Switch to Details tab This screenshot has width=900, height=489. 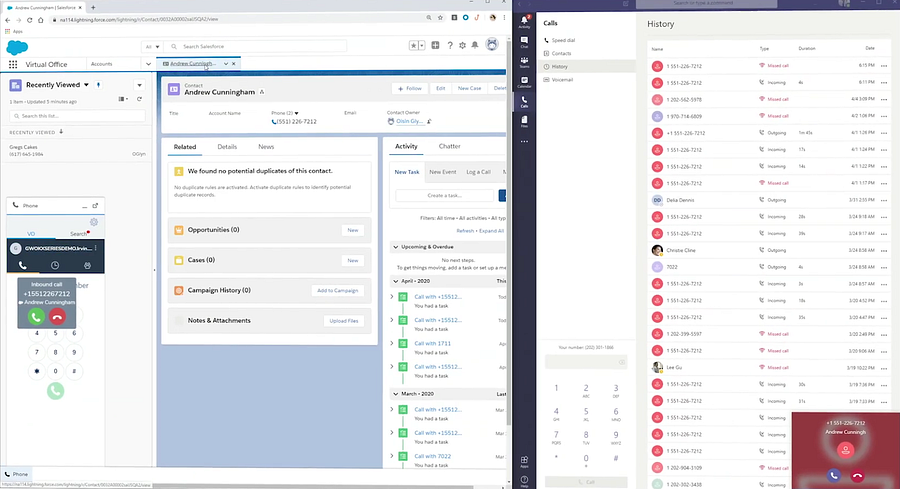(x=227, y=147)
